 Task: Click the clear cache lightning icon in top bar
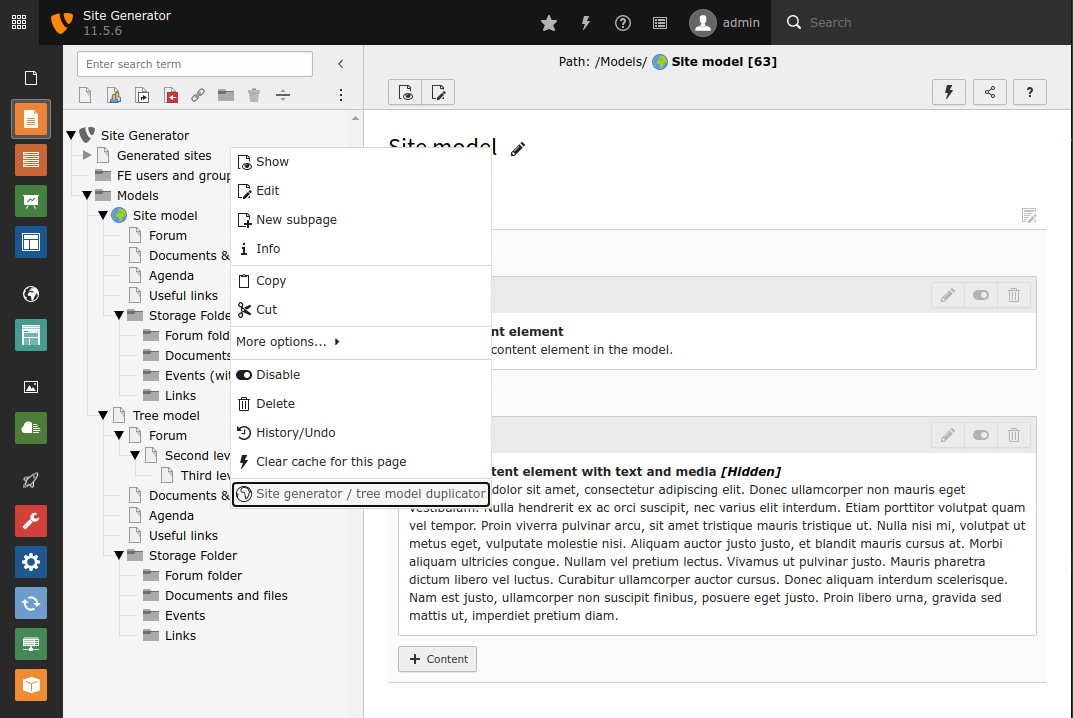tap(586, 23)
